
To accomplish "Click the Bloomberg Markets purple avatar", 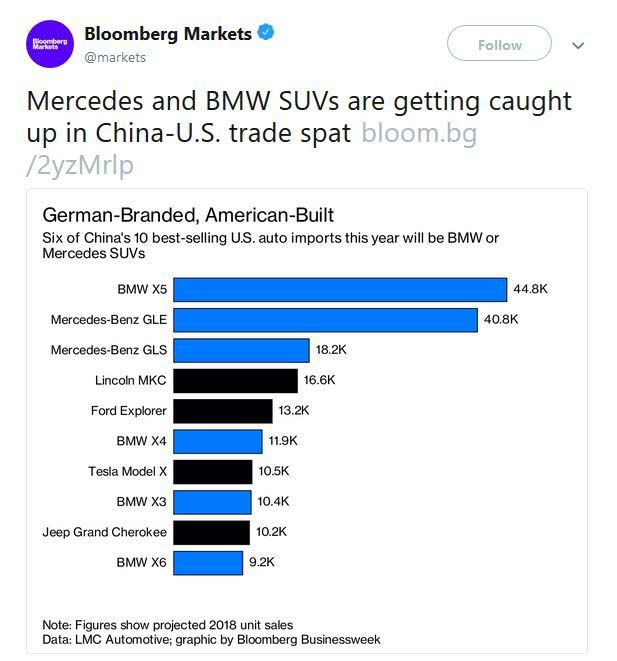I will (x=50, y=44).
